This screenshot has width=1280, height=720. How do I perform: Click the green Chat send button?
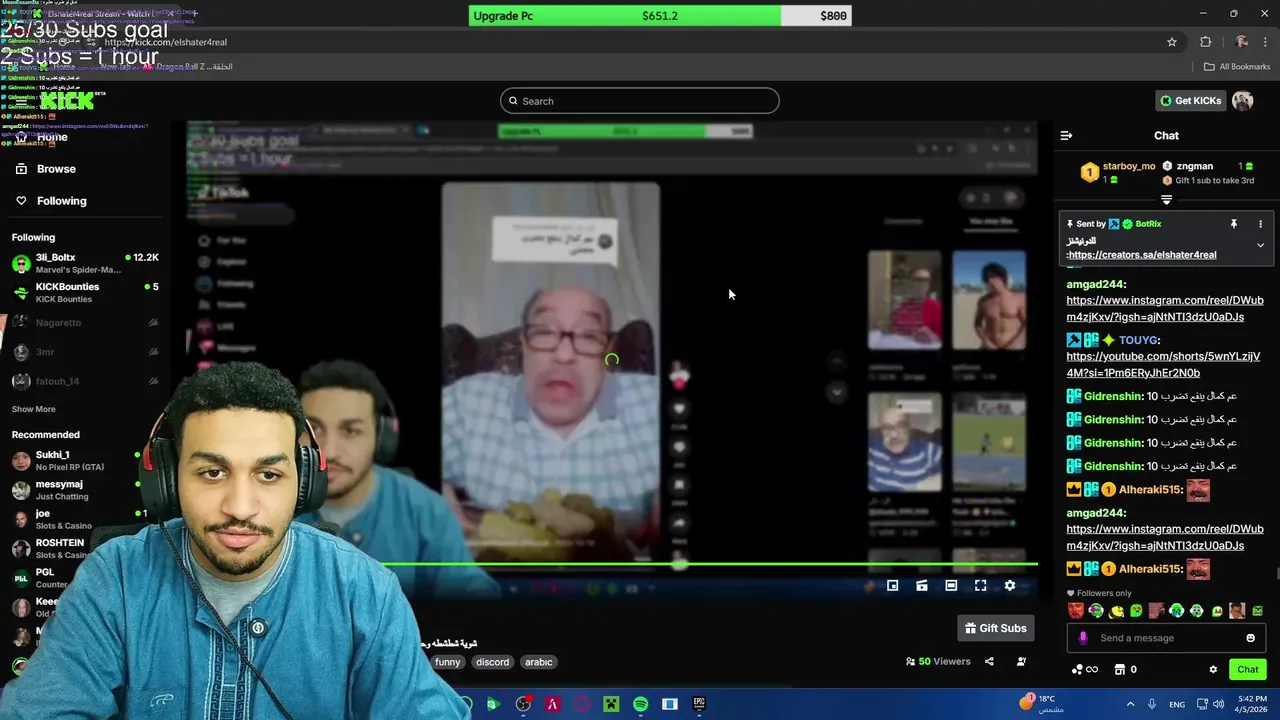click(x=1248, y=669)
